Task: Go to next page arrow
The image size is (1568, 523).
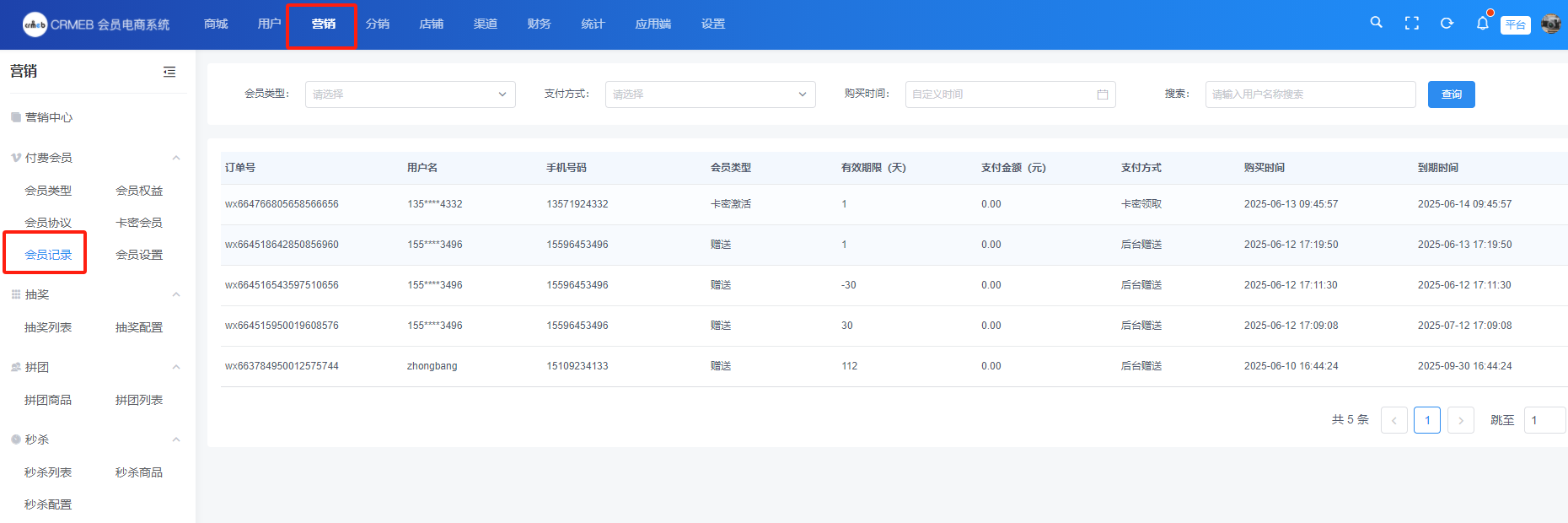Action: click(1461, 420)
